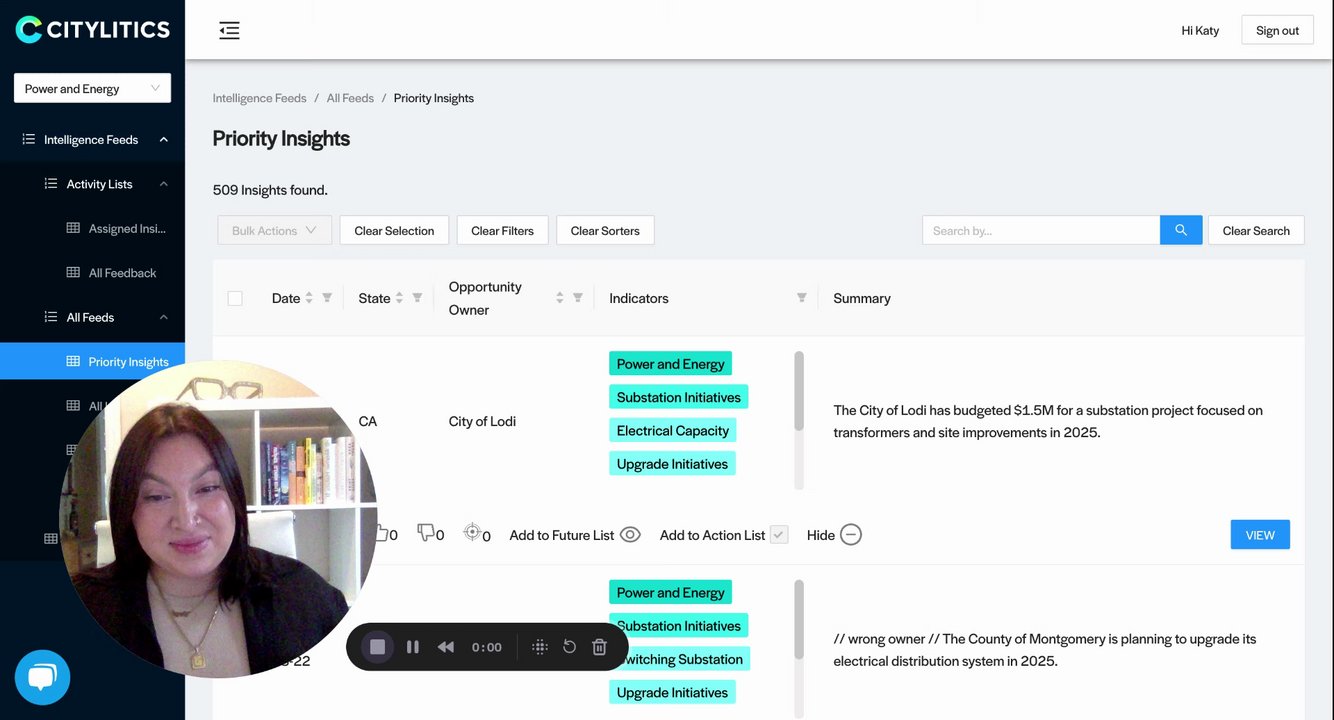The height and width of the screenshot is (720, 1334).
Task: Click Assigned Insights table icon
Action: 73,228
